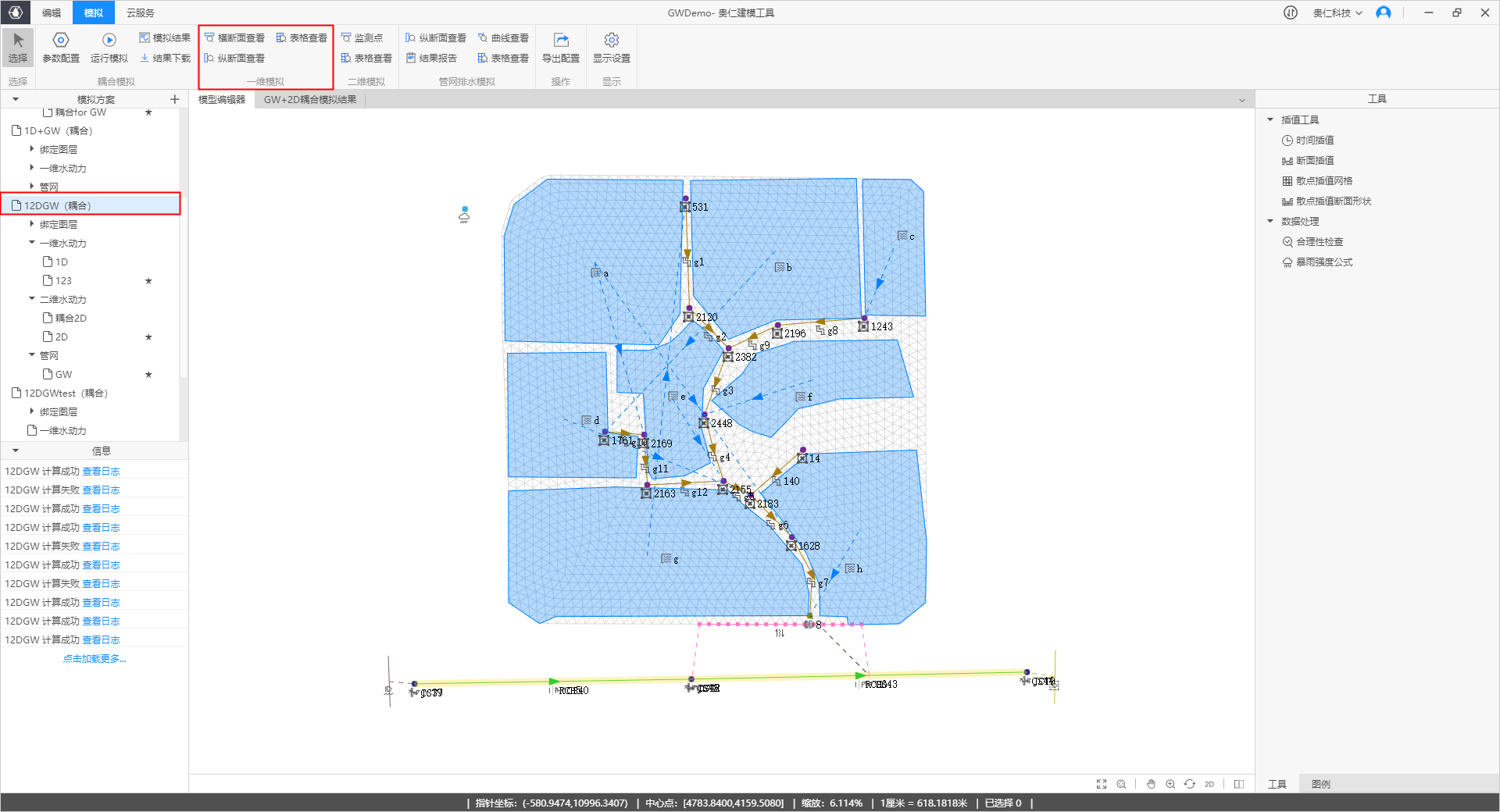Activate the pan hand tool in the bottom toolbar

point(1151,784)
